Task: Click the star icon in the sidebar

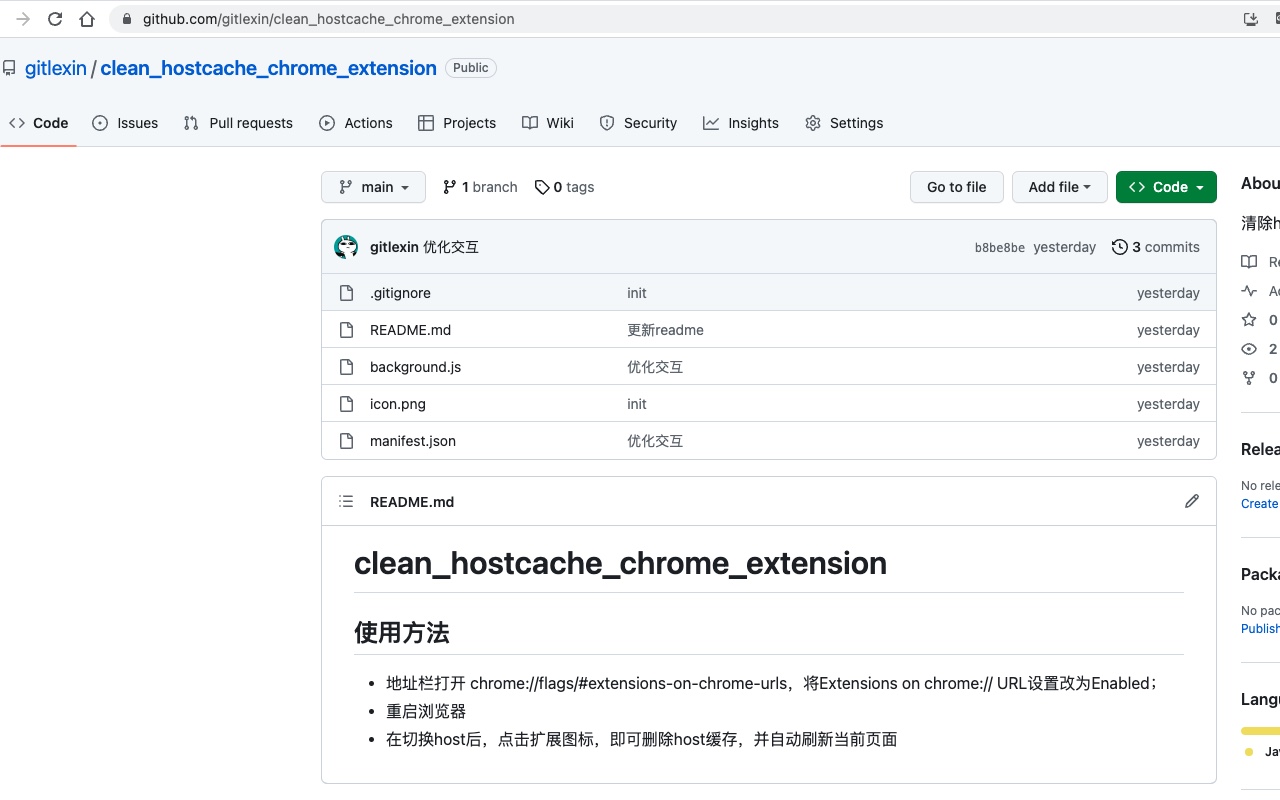Action: [x=1248, y=320]
